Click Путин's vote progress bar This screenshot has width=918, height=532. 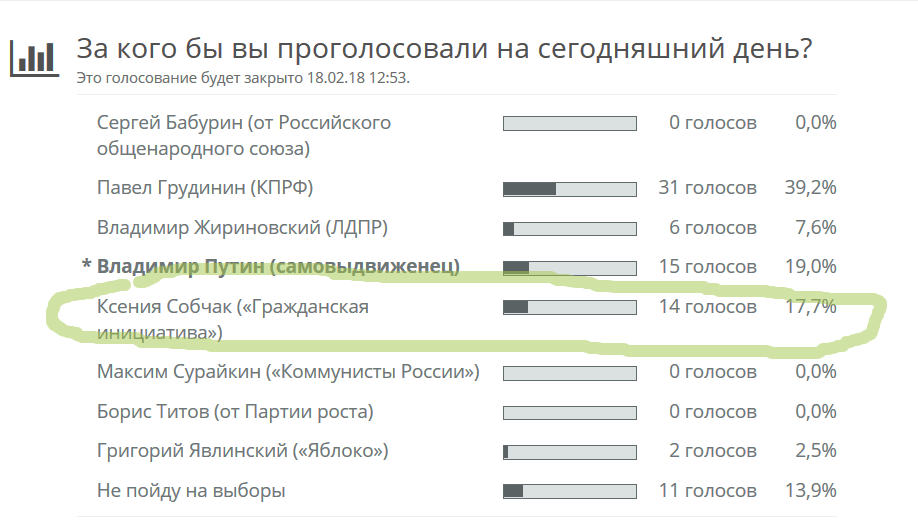pyautogui.click(x=569, y=268)
